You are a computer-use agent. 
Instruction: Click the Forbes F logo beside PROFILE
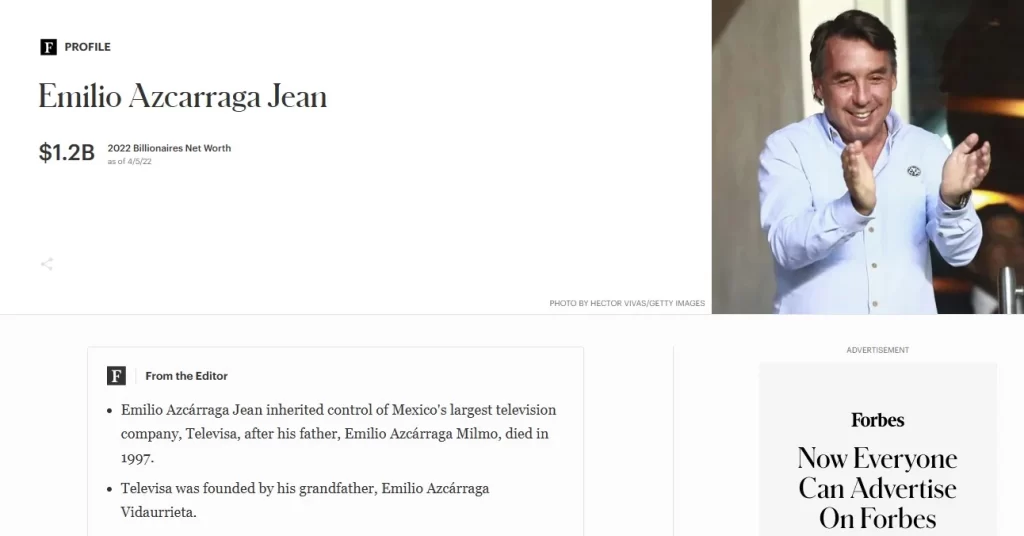pyautogui.click(x=48, y=47)
